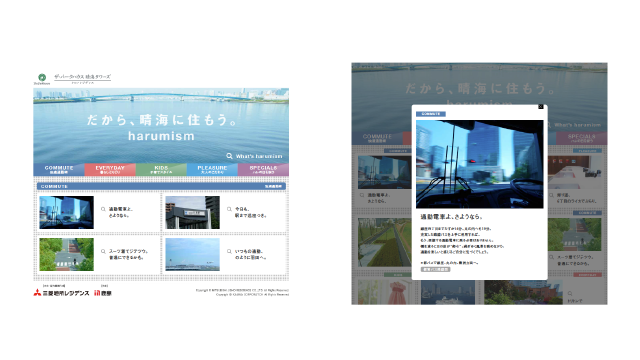Open the EVERYDAY tab
This screenshot has width=640, height=360.
pos(110,170)
